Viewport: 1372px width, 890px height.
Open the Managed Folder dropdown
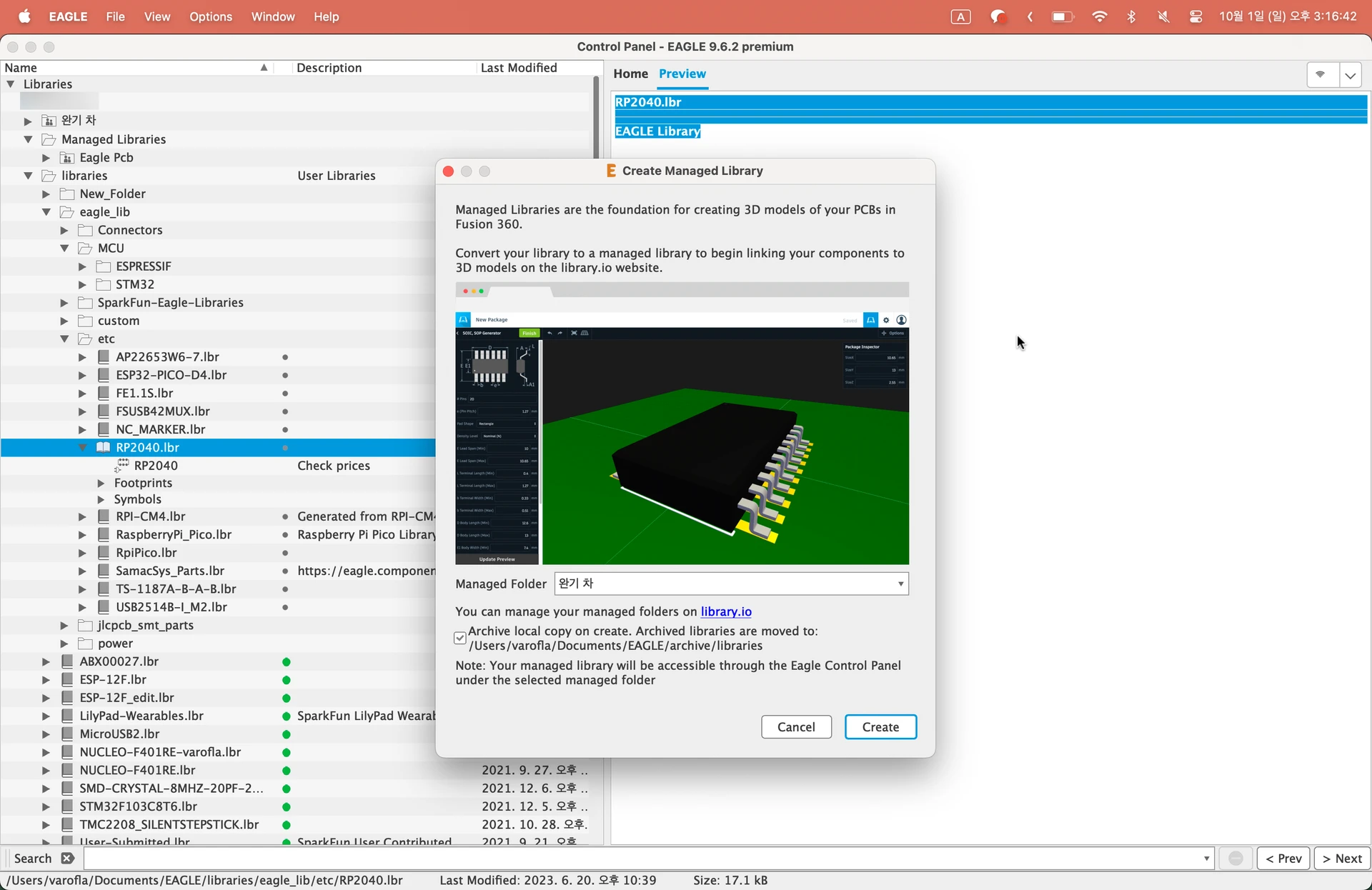click(x=731, y=584)
